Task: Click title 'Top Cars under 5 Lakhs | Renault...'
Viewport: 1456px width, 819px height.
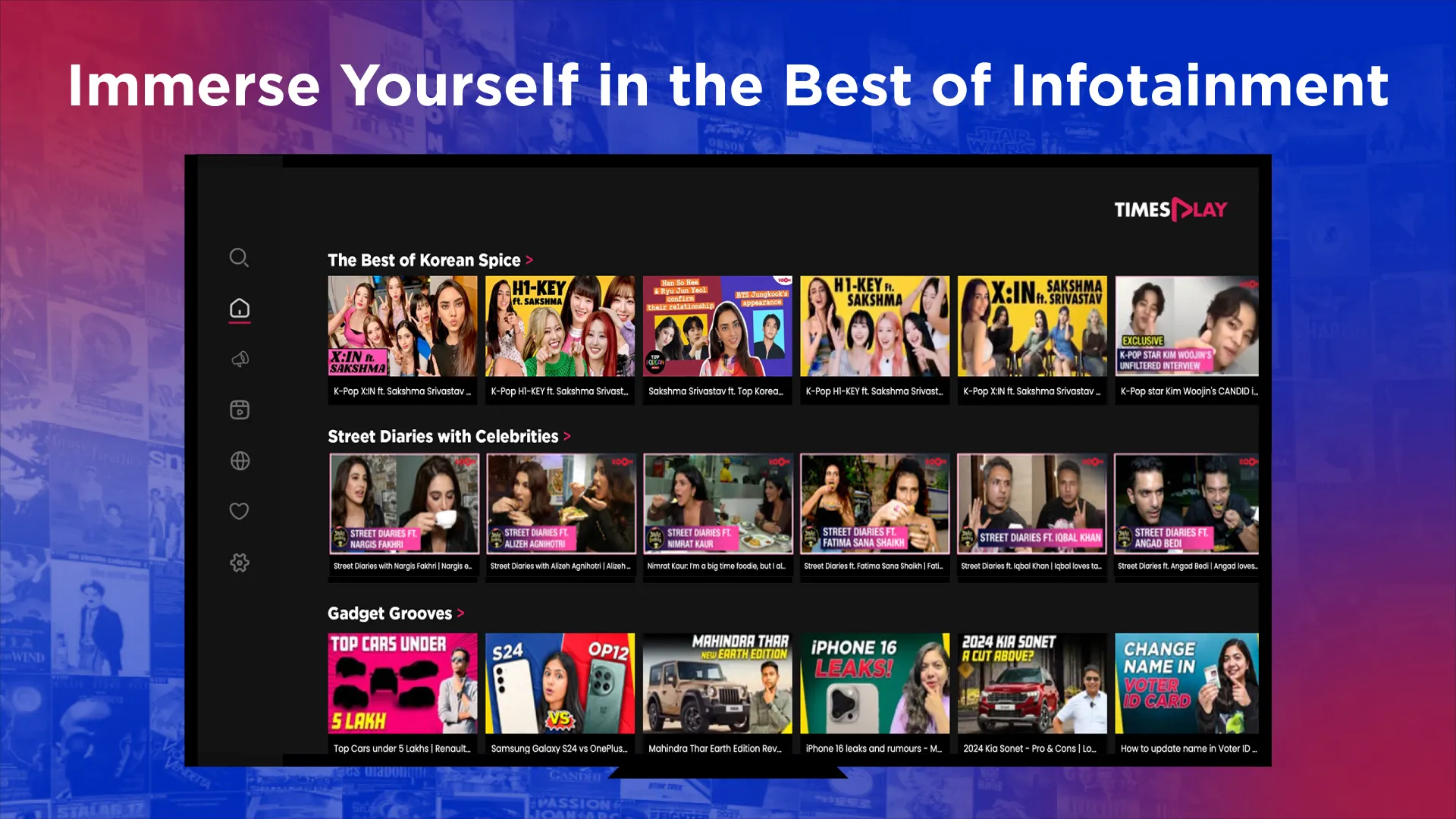Action: point(402,748)
